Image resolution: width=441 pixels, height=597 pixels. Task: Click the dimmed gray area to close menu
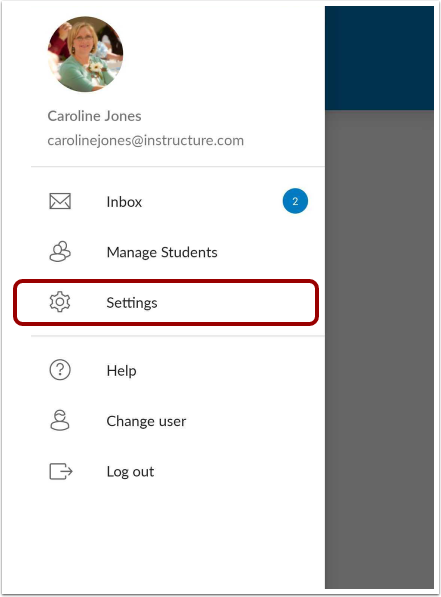point(379,349)
